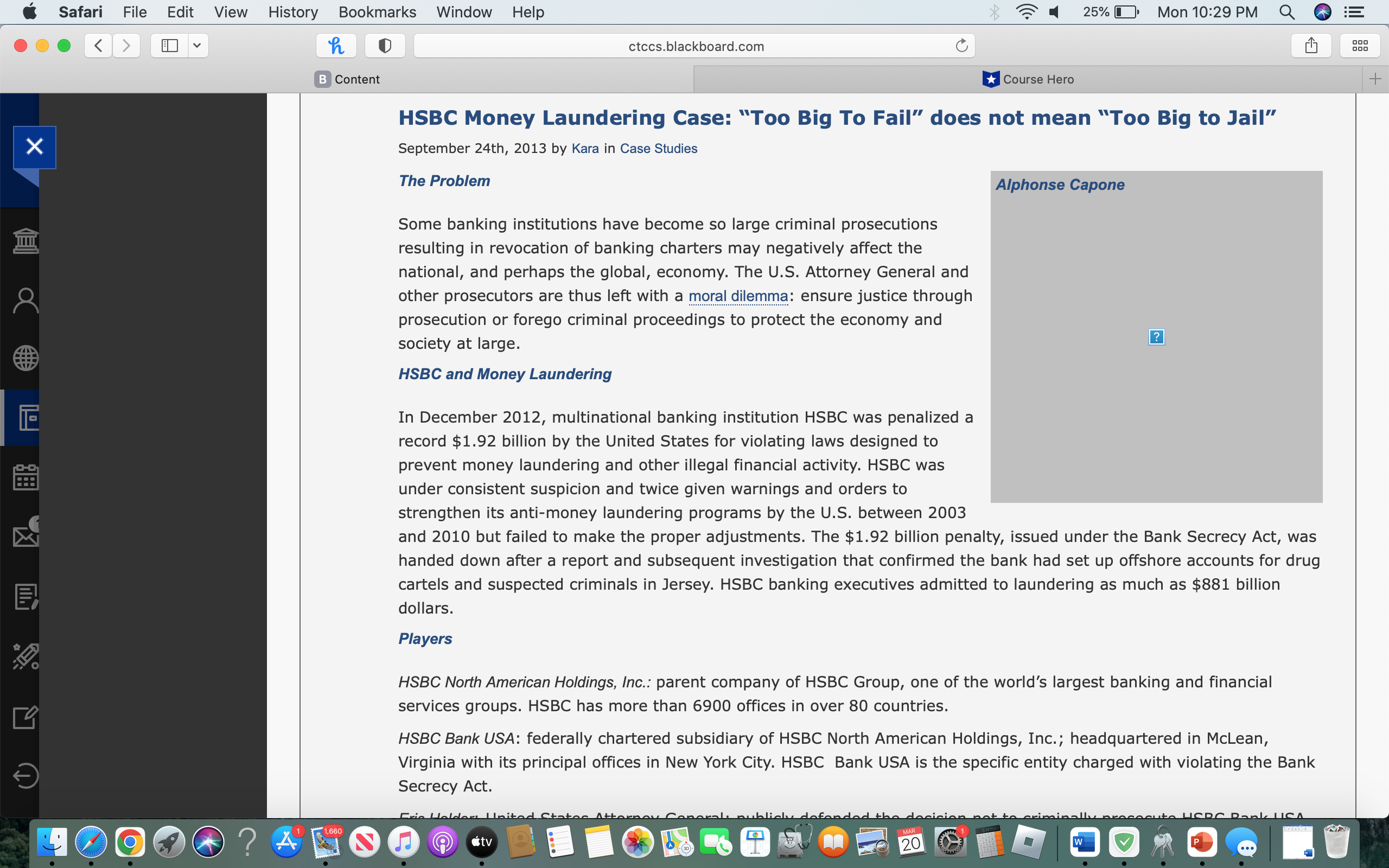
Task: Click the Honey extension toolbar icon
Action: point(336,46)
